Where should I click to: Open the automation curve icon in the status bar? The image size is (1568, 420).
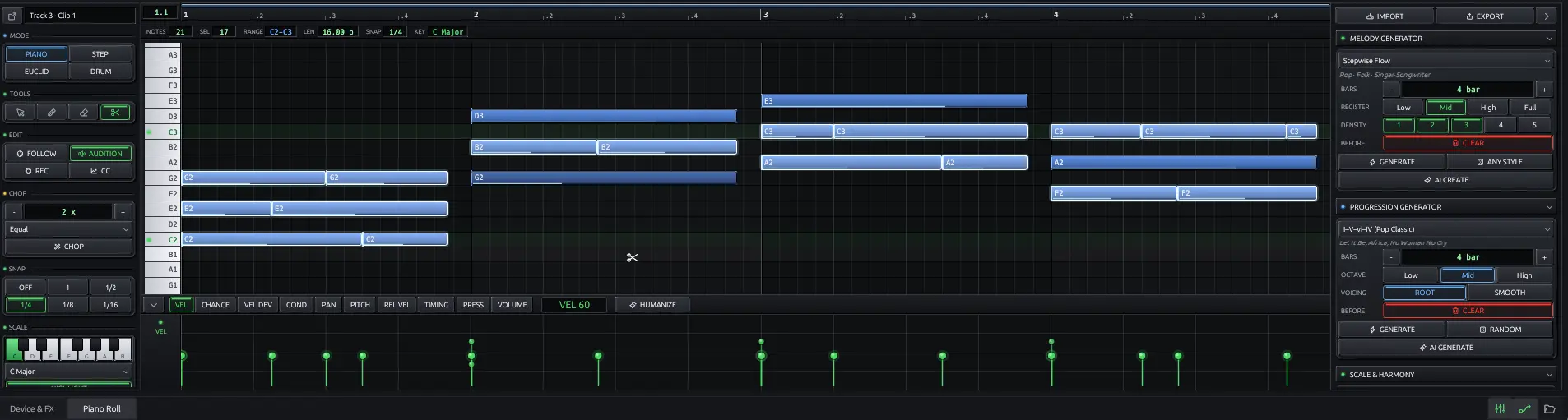(x=1524, y=408)
